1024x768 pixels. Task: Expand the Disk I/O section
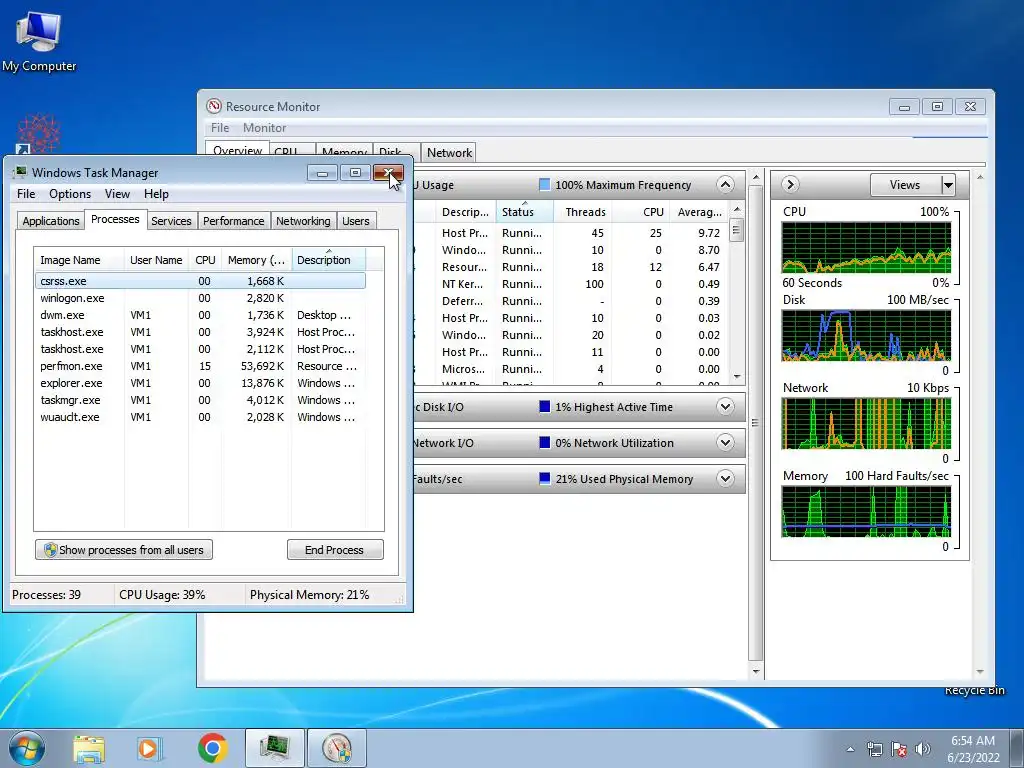725,407
